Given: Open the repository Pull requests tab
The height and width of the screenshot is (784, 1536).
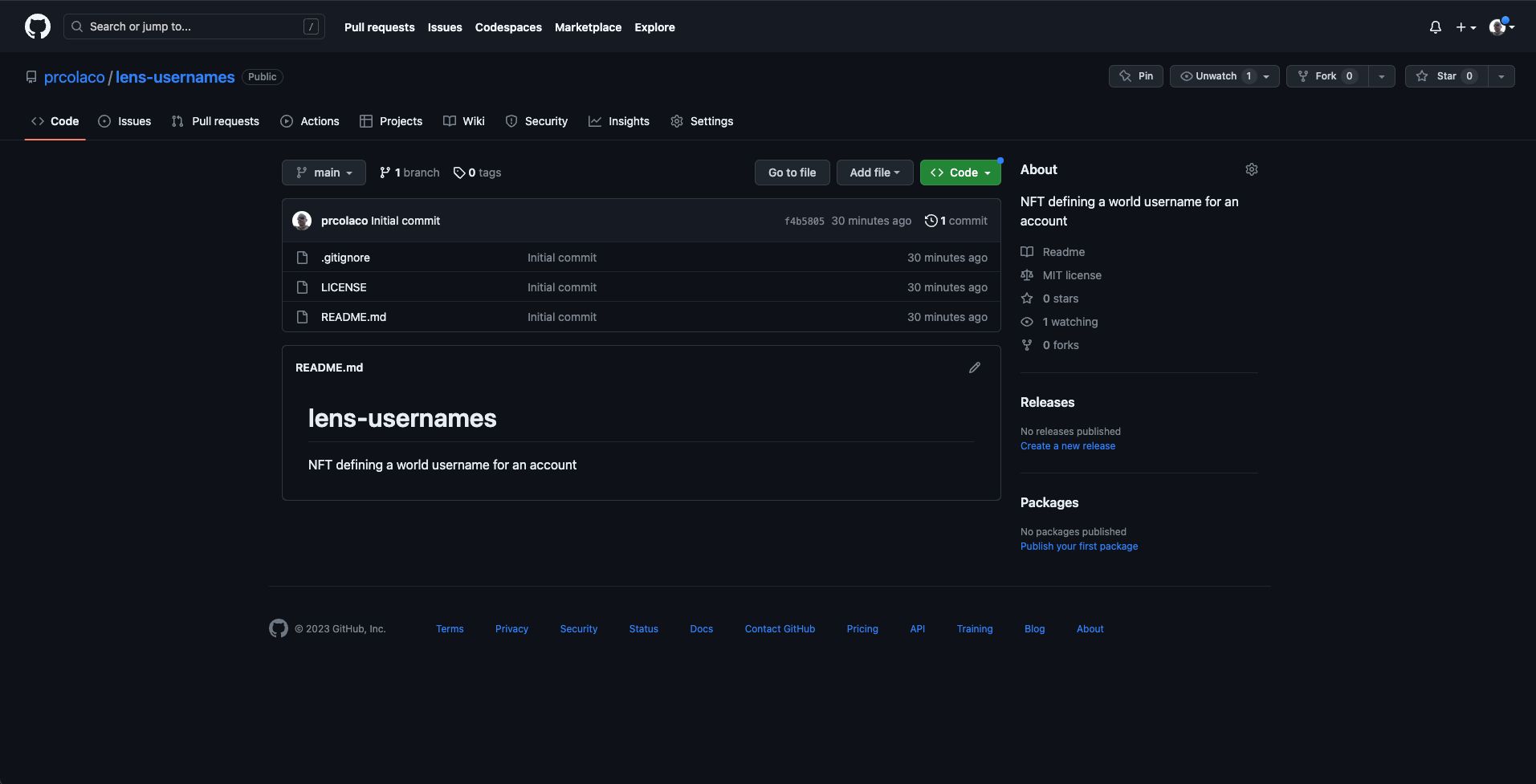Looking at the screenshot, I should tap(215, 121).
